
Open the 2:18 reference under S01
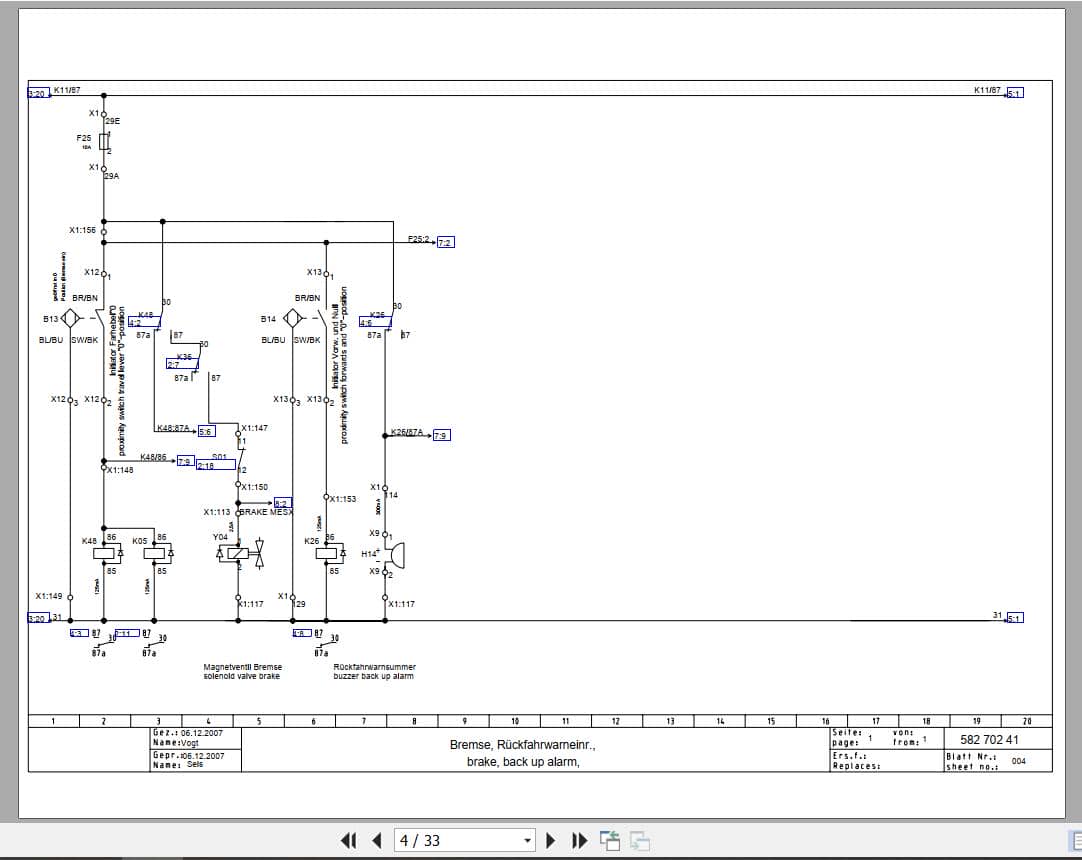tap(215, 465)
